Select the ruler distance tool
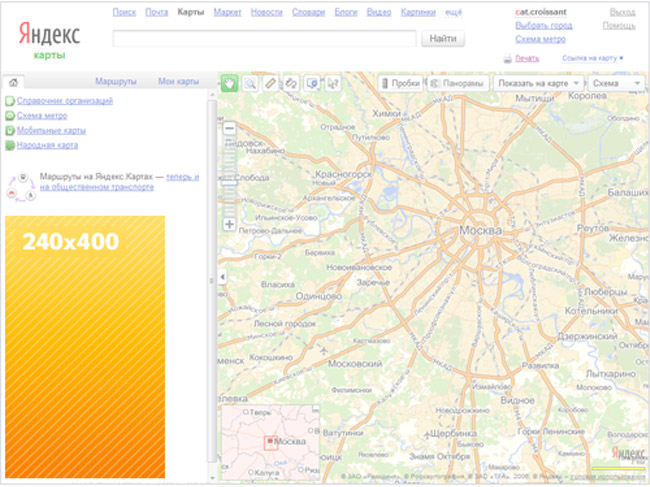Screen dimensions: 650x487 (x=270, y=83)
